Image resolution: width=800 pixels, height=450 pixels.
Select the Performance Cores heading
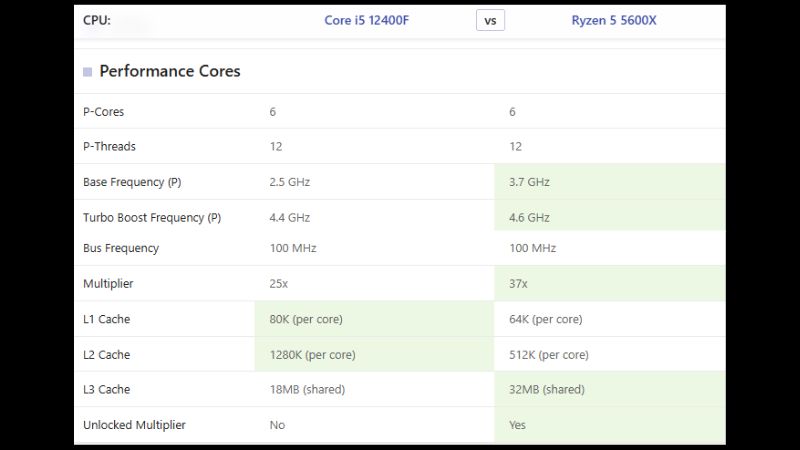[x=169, y=71]
